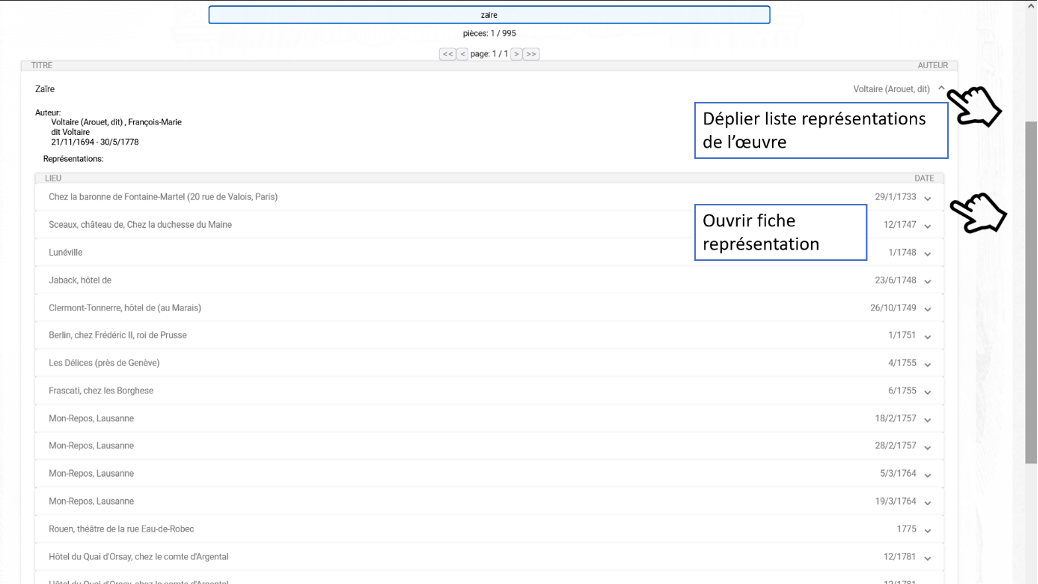Expand the Berlin 1/1751 performance chevron
This screenshot has height=584, width=1038.
point(928,336)
